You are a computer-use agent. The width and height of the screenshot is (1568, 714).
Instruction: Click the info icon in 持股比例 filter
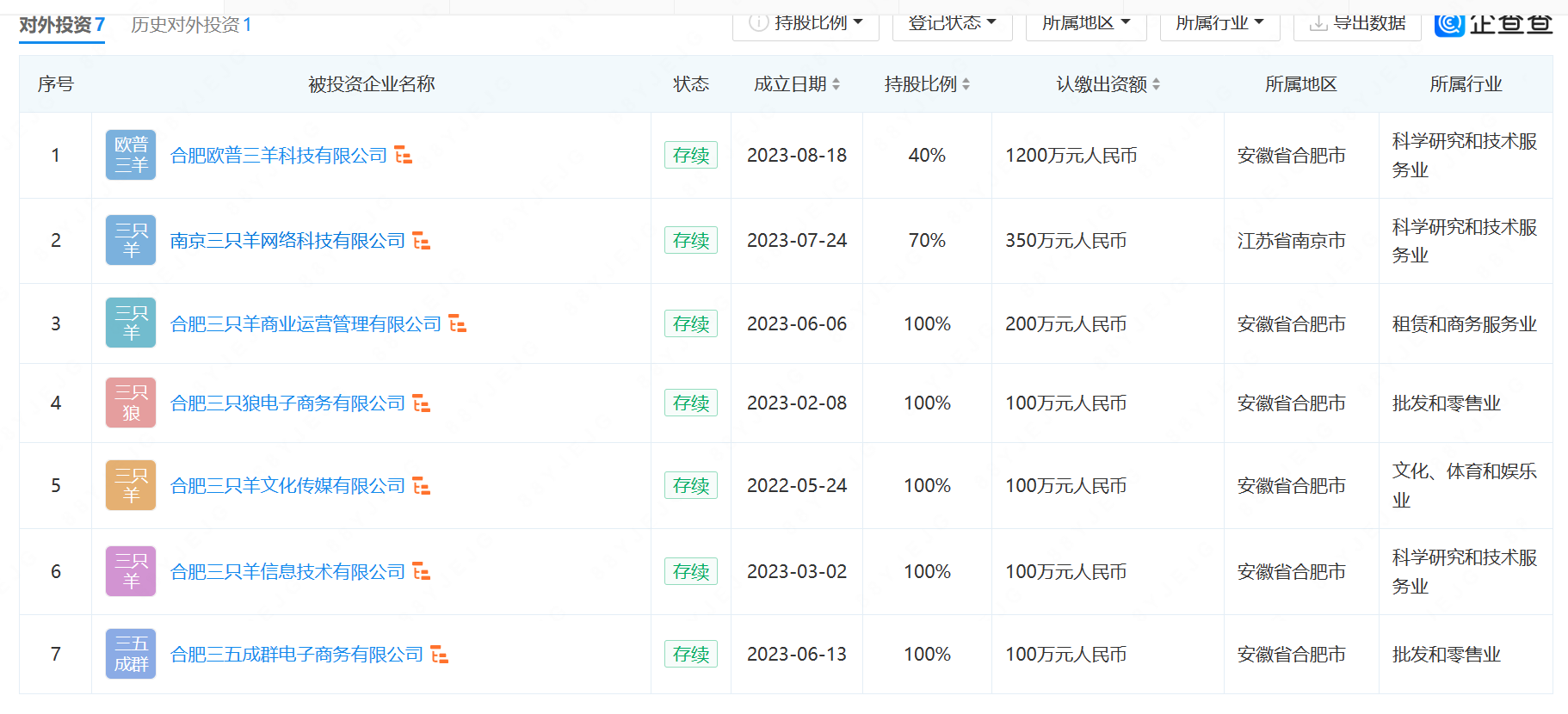tap(758, 23)
